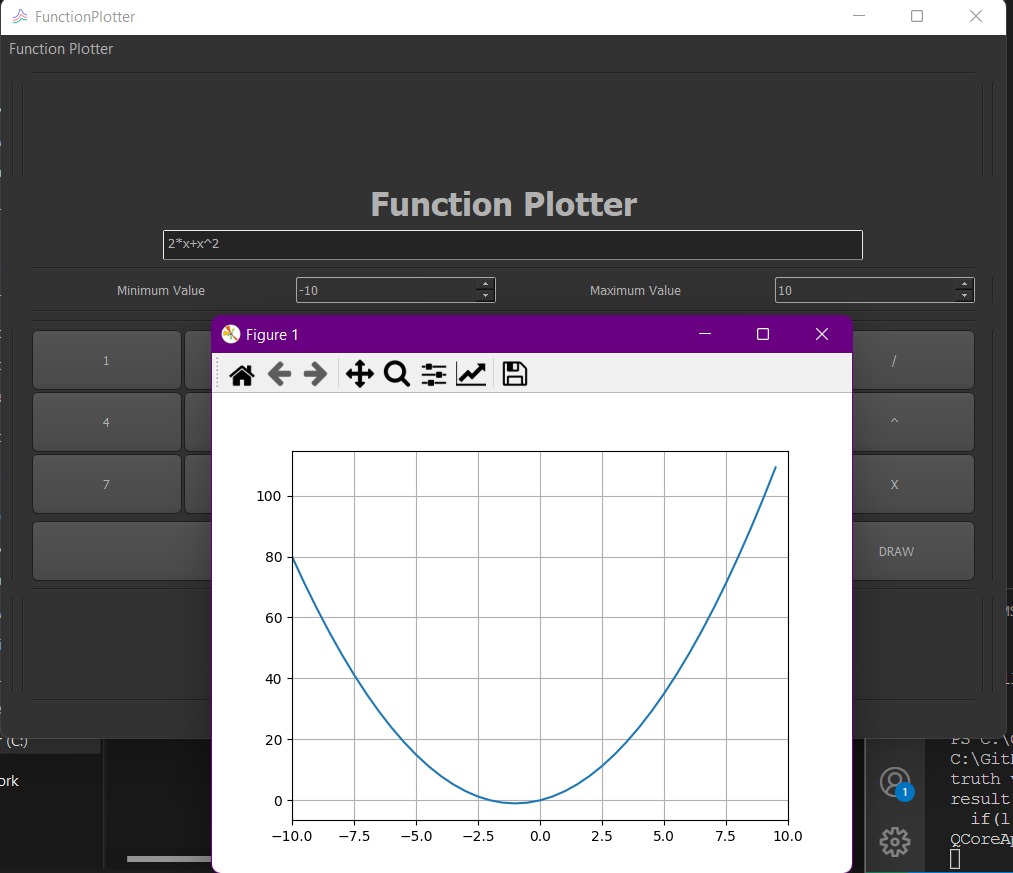Activate the Zoom to rectangle tool
The image size is (1013, 873).
click(x=397, y=374)
